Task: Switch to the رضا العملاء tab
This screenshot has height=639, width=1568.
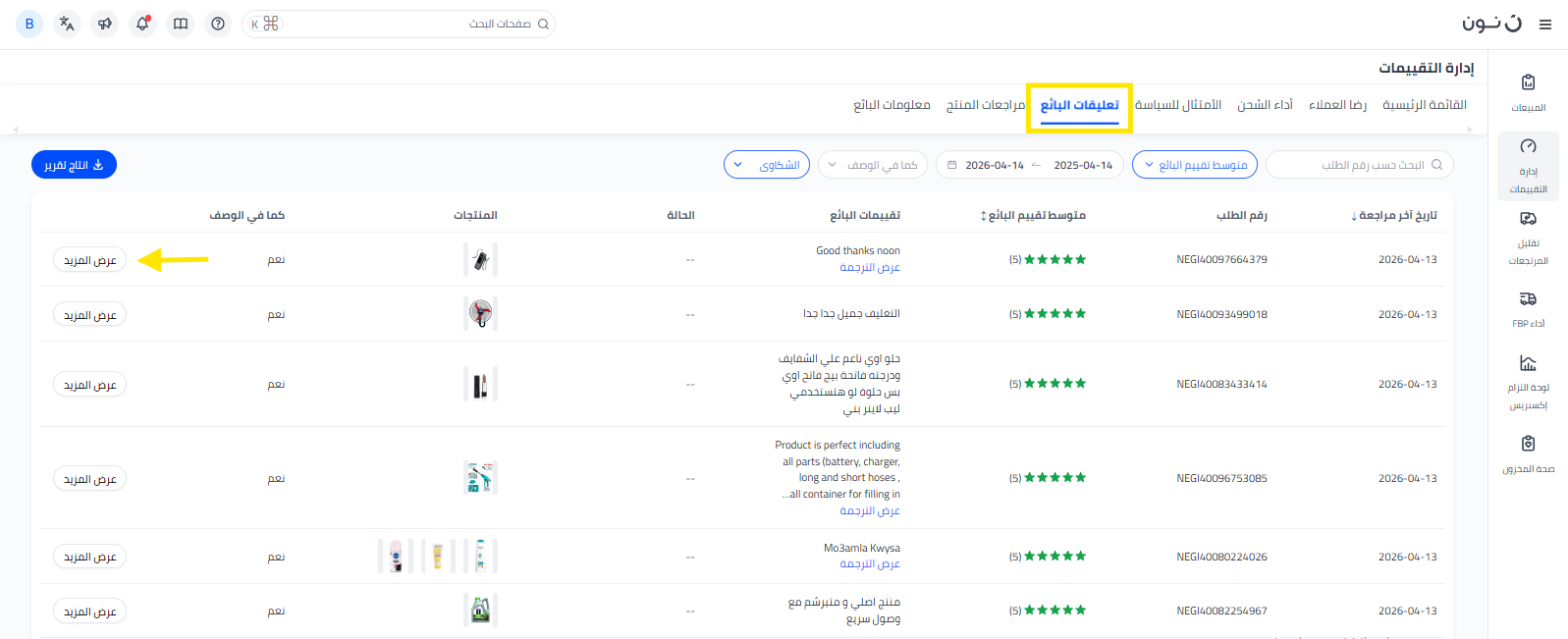Action: [x=1337, y=105]
